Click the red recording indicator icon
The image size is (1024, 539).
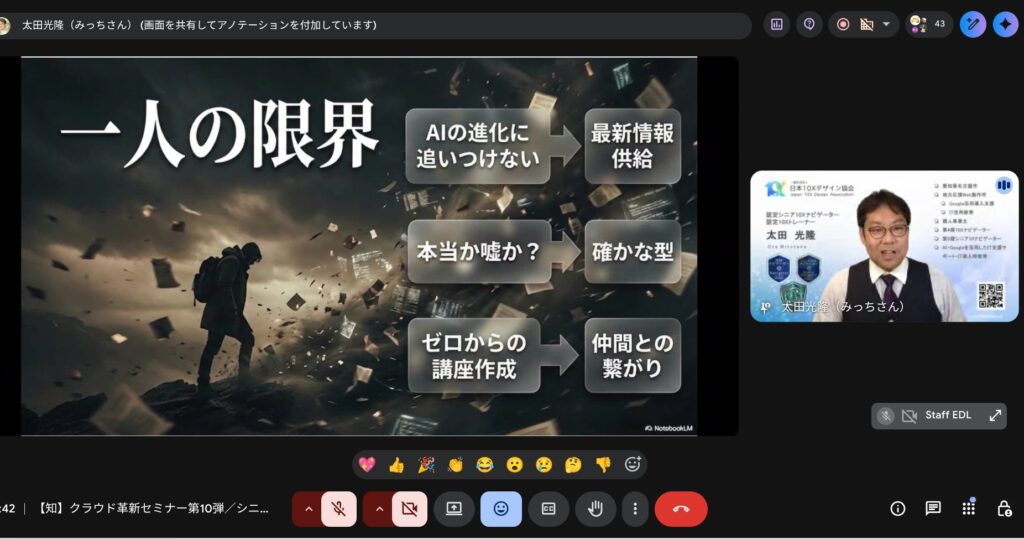(x=843, y=24)
